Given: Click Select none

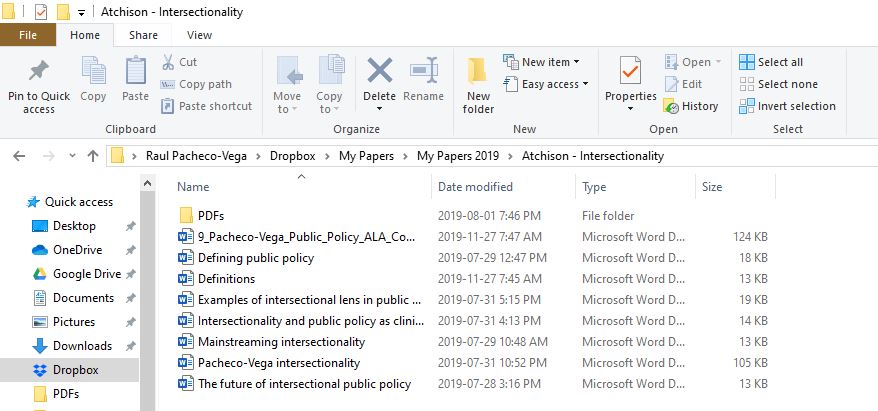Looking at the screenshot, I should pos(778,84).
